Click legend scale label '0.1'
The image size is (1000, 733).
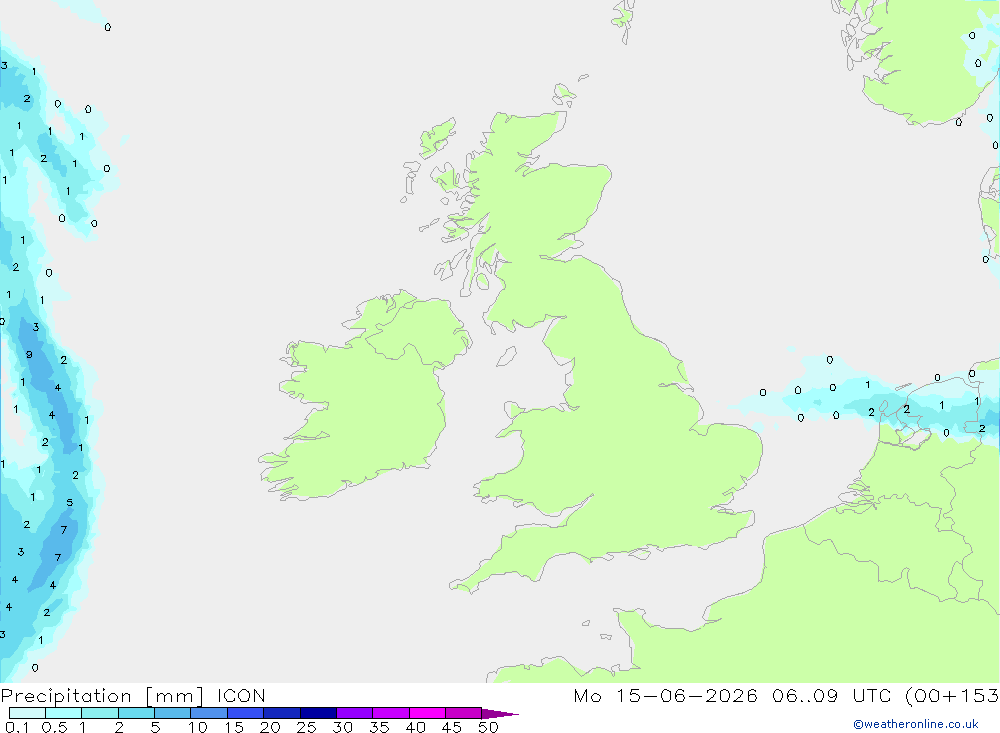tap(17, 727)
